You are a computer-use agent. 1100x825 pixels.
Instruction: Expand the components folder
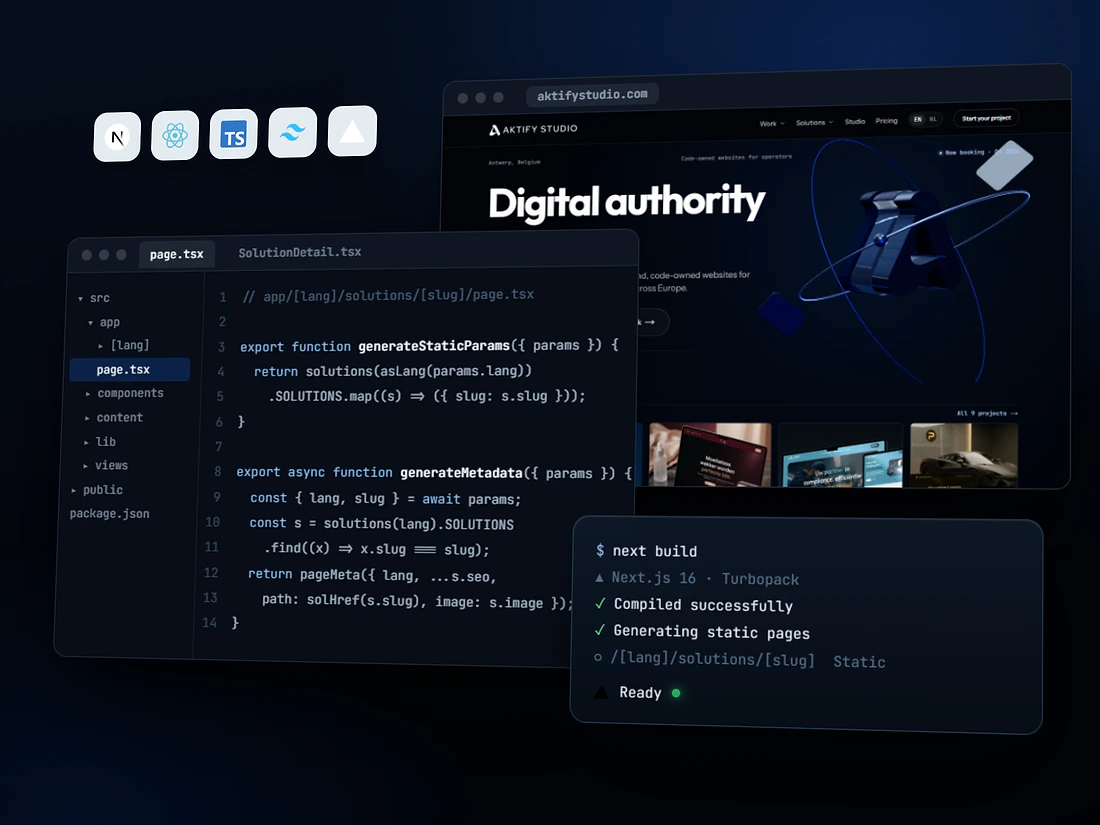point(124,394)
